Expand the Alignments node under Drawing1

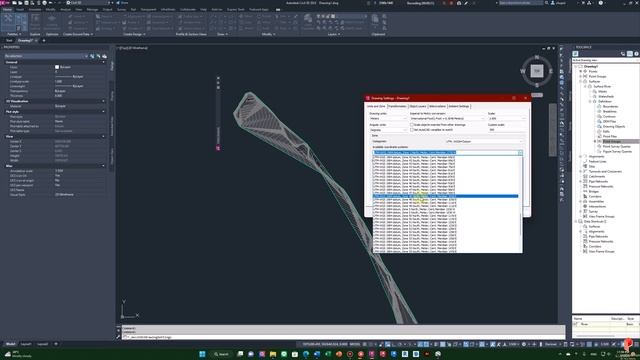pos(580,156)
